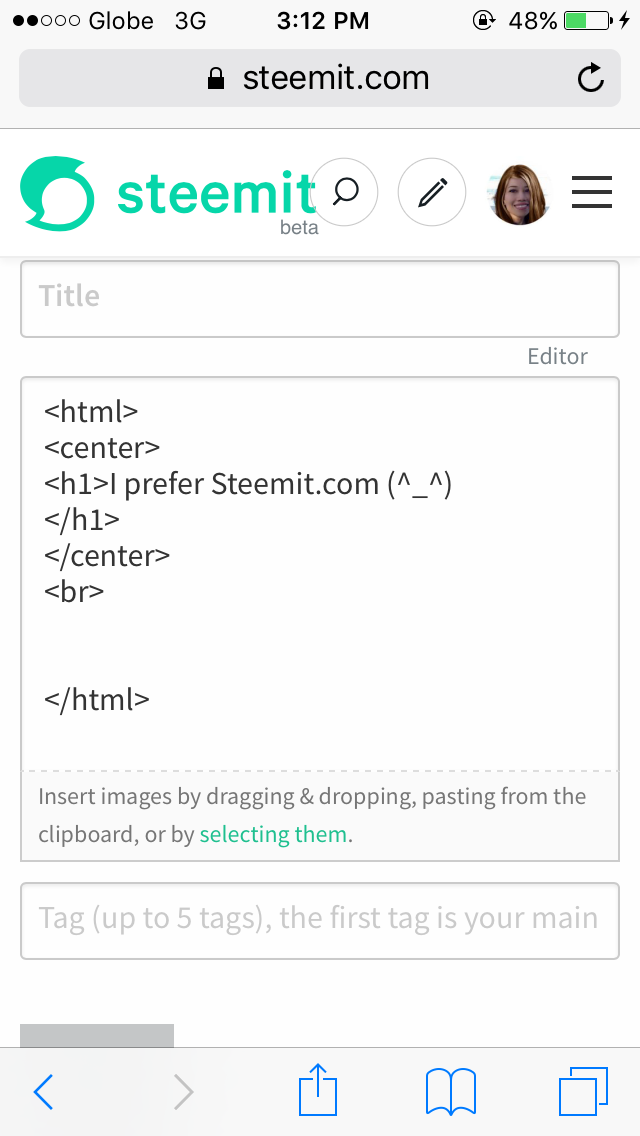The image size is (640, 1136).
Task: Focus the Tag input field
Action: (320, 921)
